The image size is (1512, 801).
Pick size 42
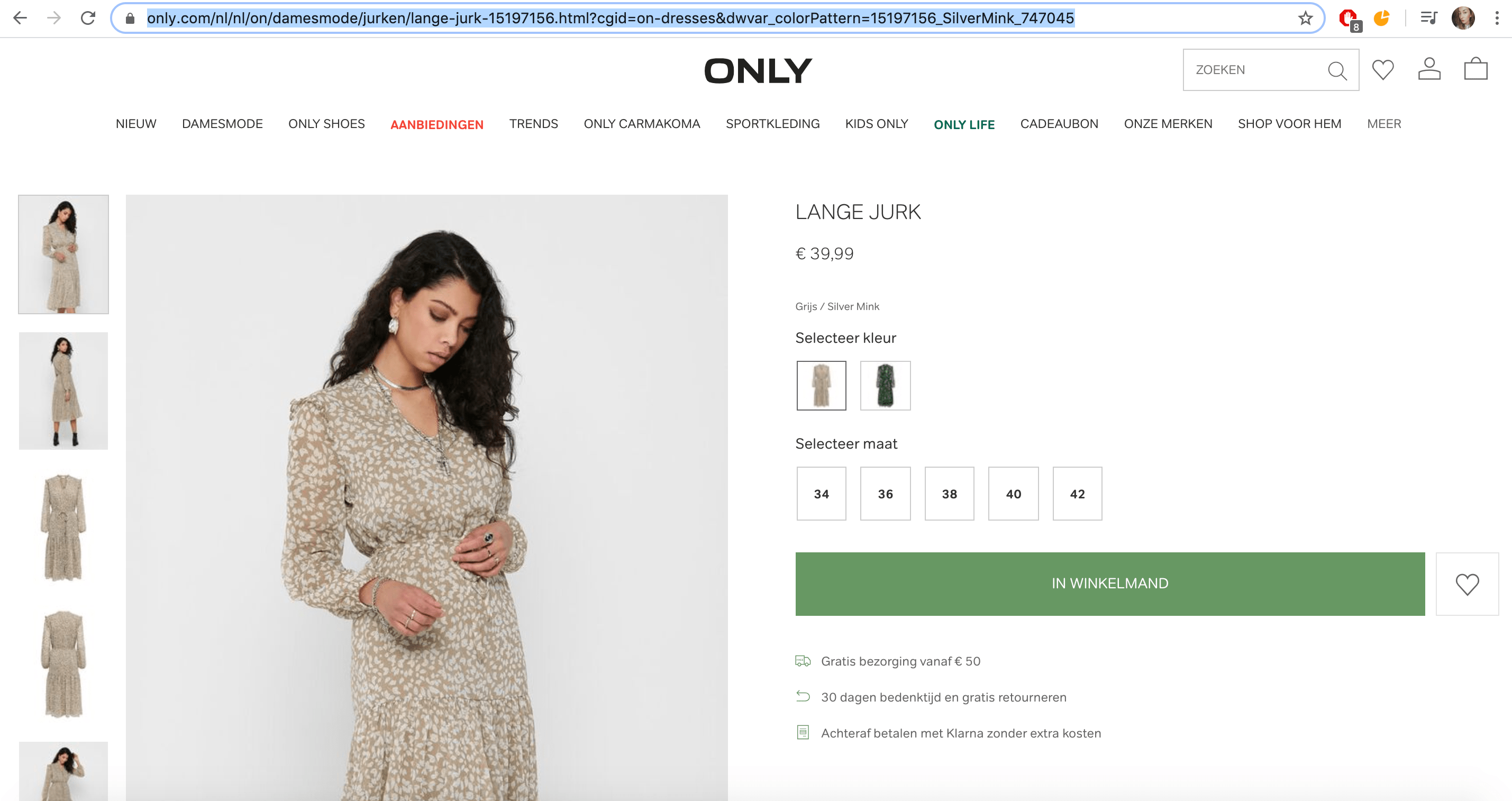click(x=1077, y=494)
